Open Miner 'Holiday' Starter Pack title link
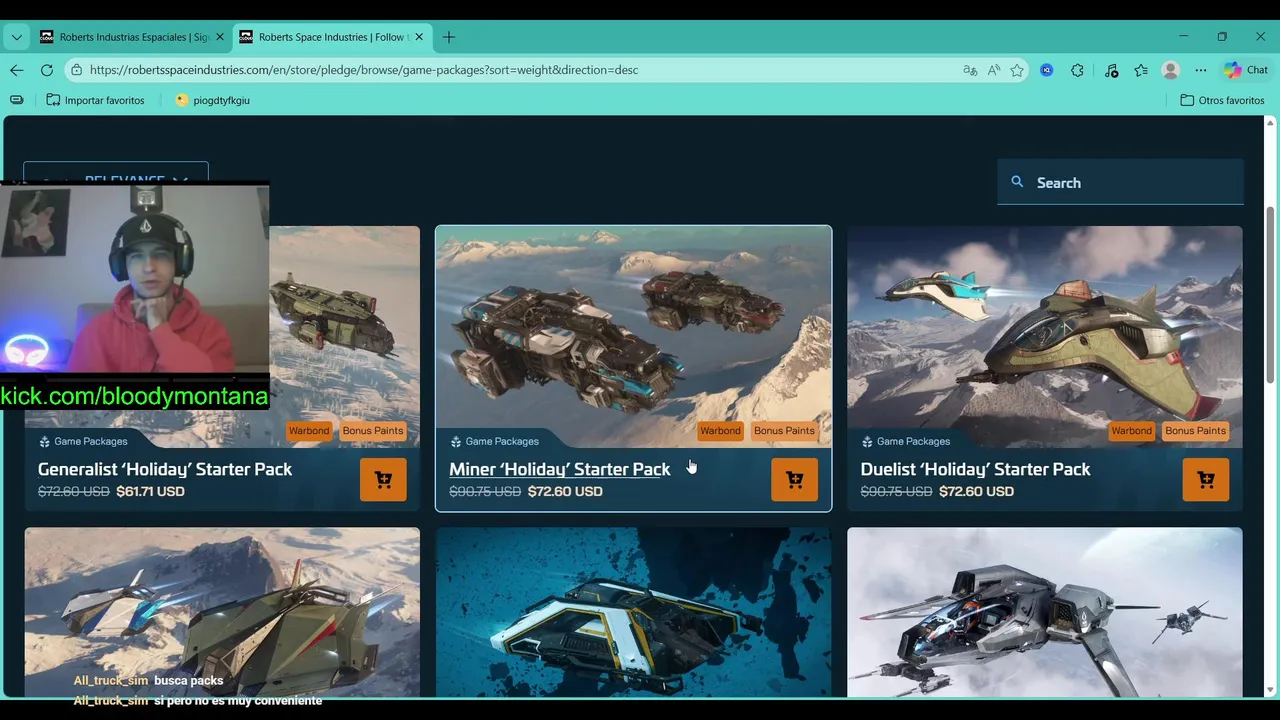Screen dimensions: 1280x720 [x=560, y=469]
